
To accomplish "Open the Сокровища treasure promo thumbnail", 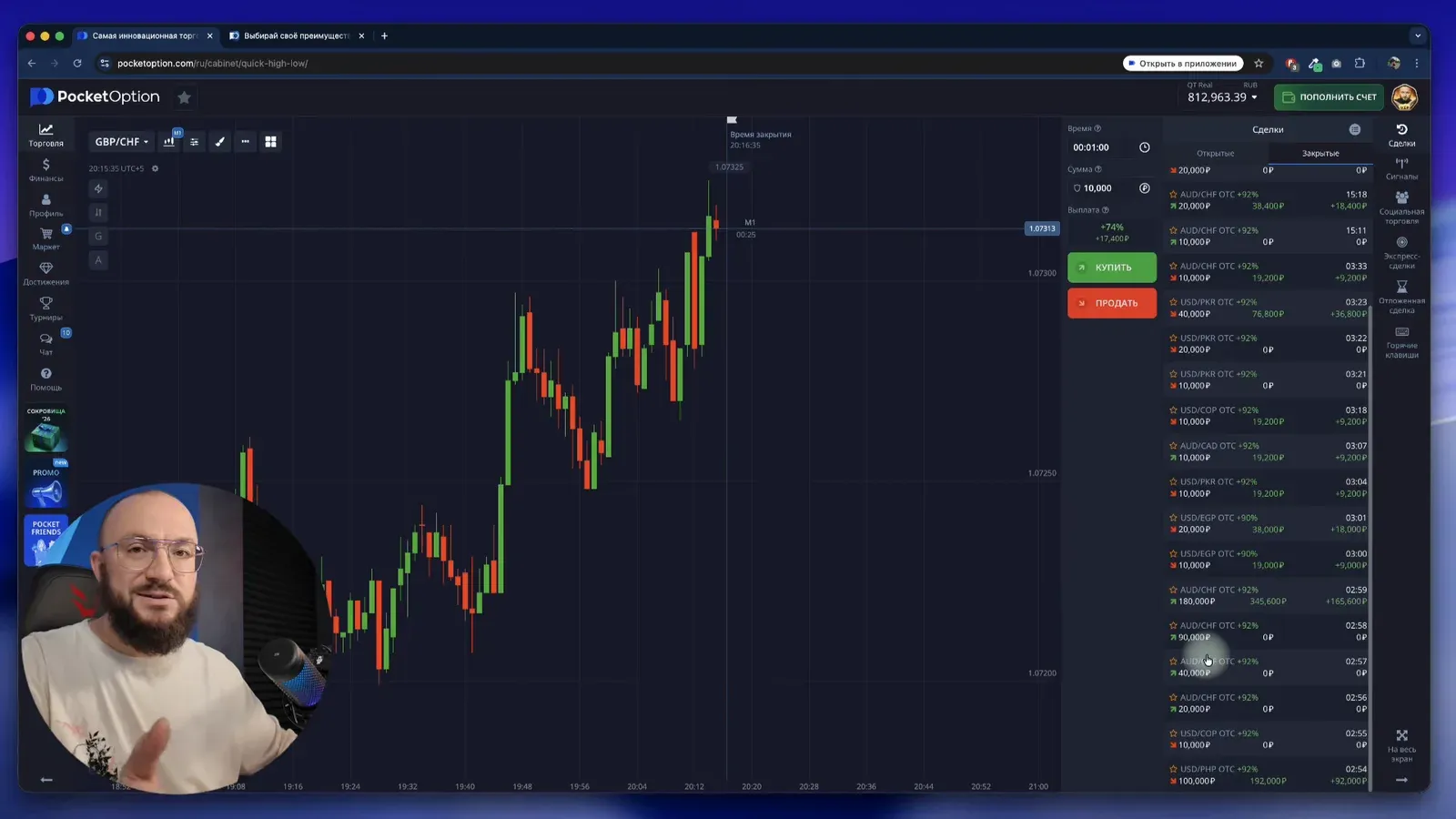I will [x=45, y=430].
